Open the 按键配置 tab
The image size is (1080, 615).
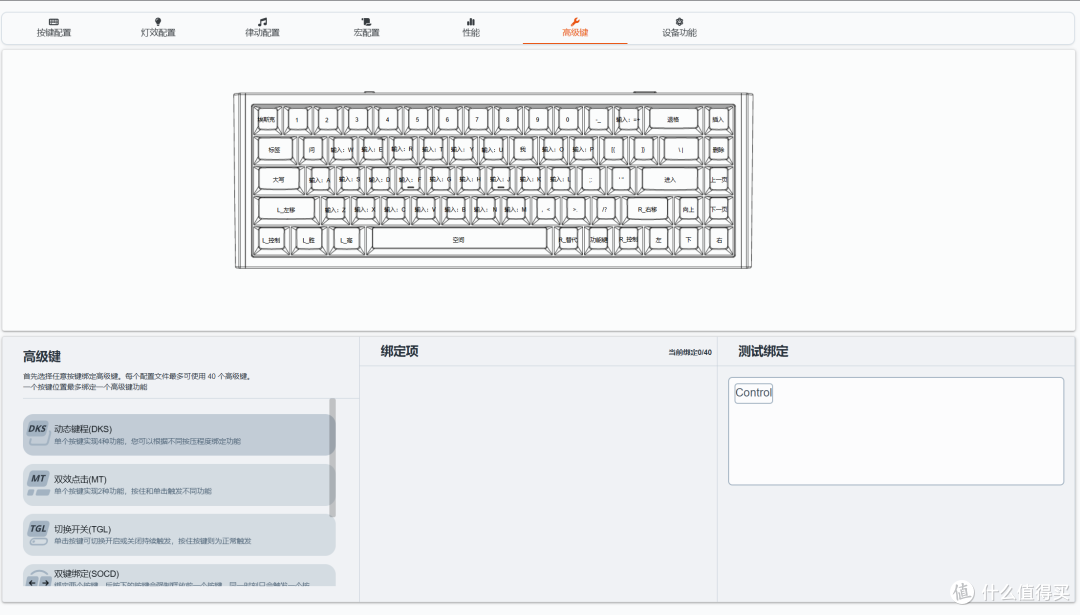coord(54,28)
